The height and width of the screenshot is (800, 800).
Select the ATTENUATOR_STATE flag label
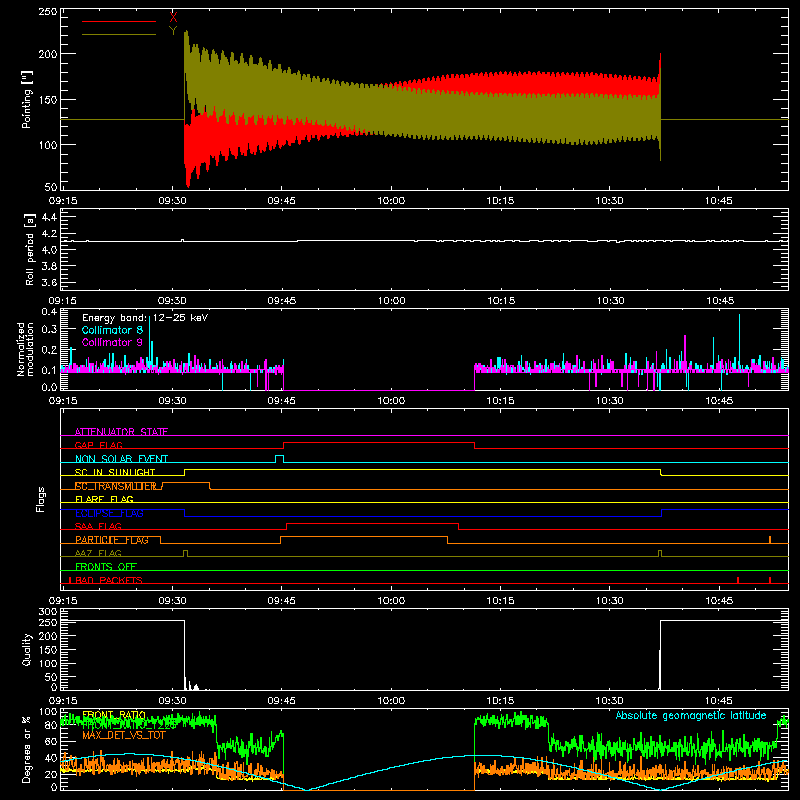click(121, 432)
